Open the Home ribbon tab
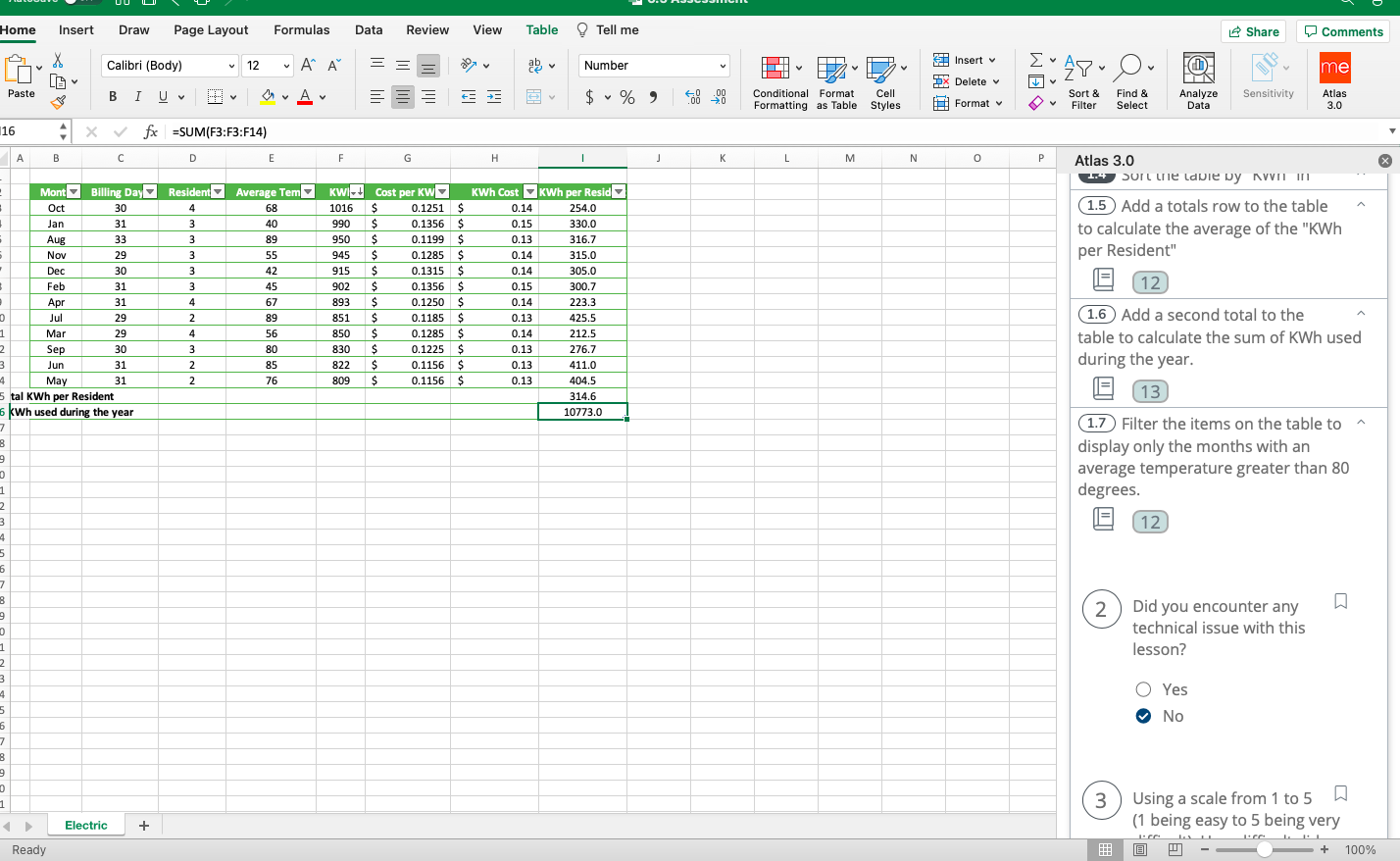This screenshot has width=1400, height=861. [18, 30]
